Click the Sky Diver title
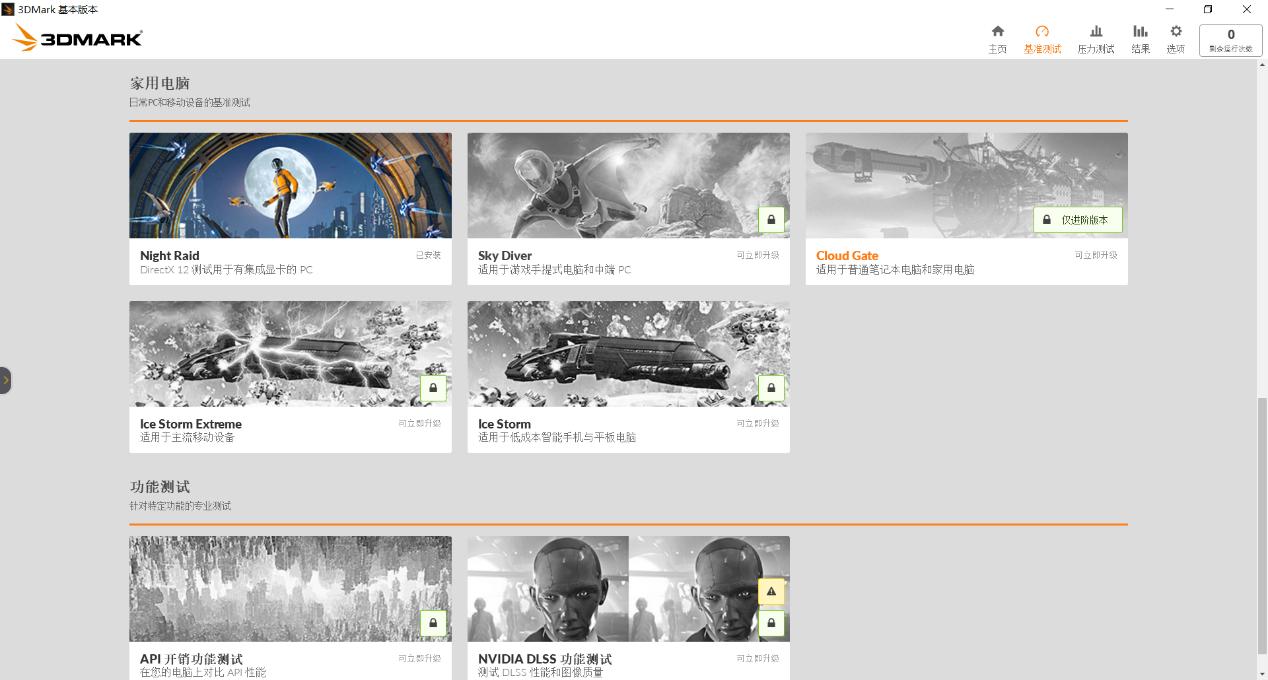 [x=505, y=255]
